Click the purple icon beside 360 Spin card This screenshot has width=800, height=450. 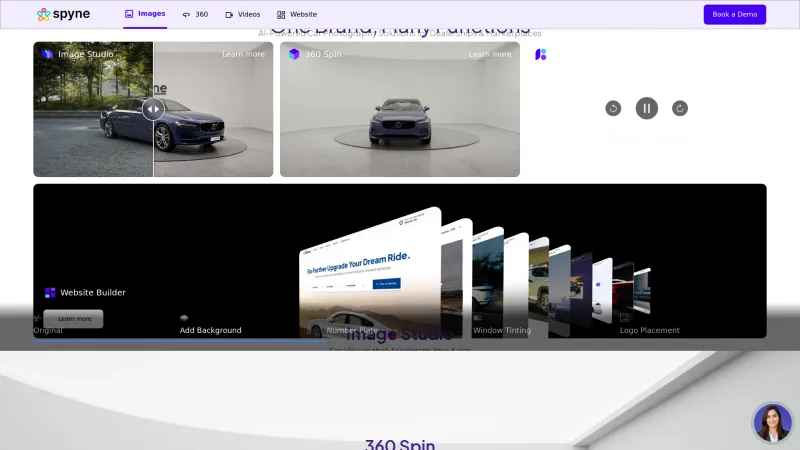click(541, 54)
